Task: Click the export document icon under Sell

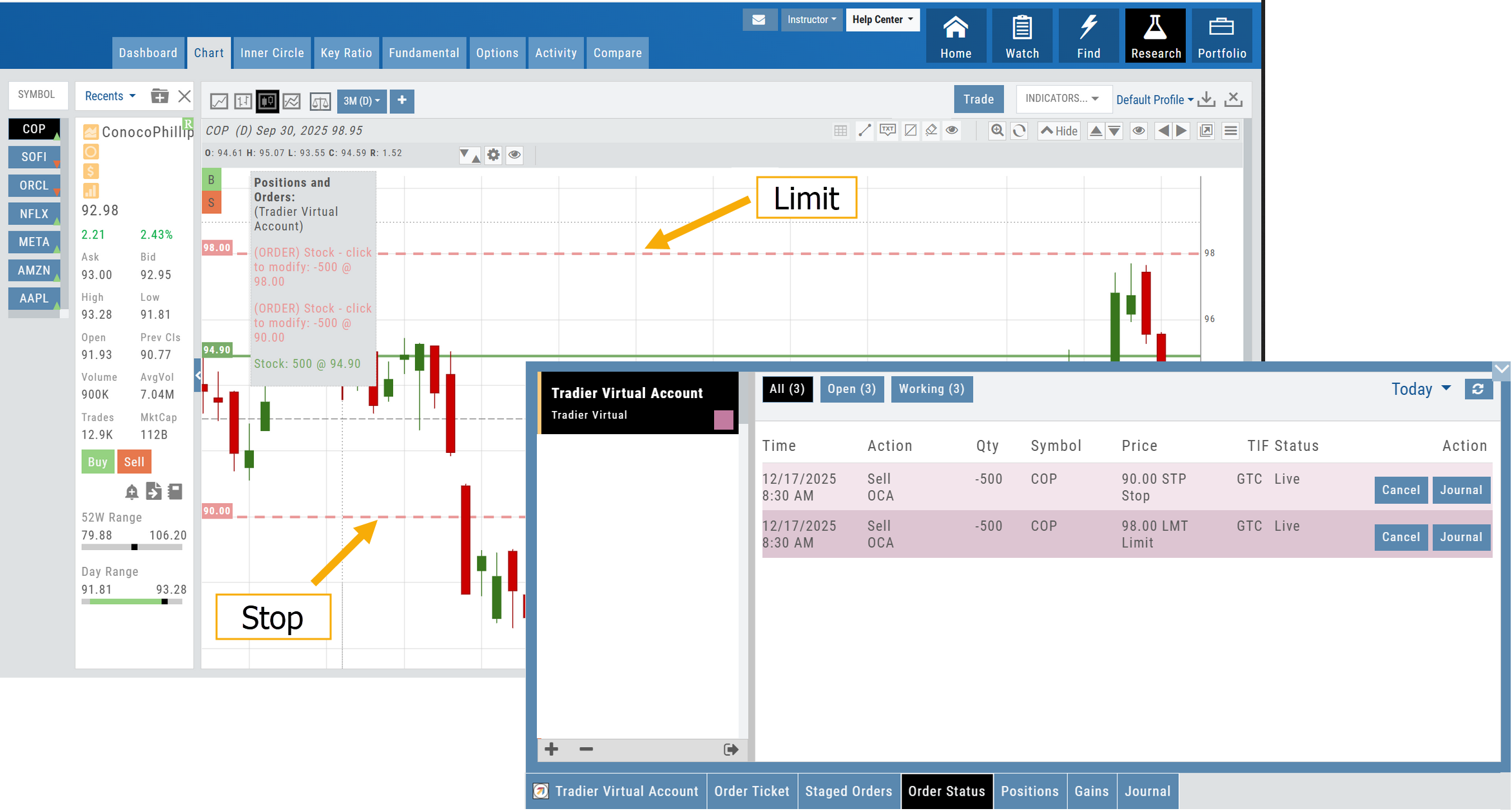Action: coord(153,491)
